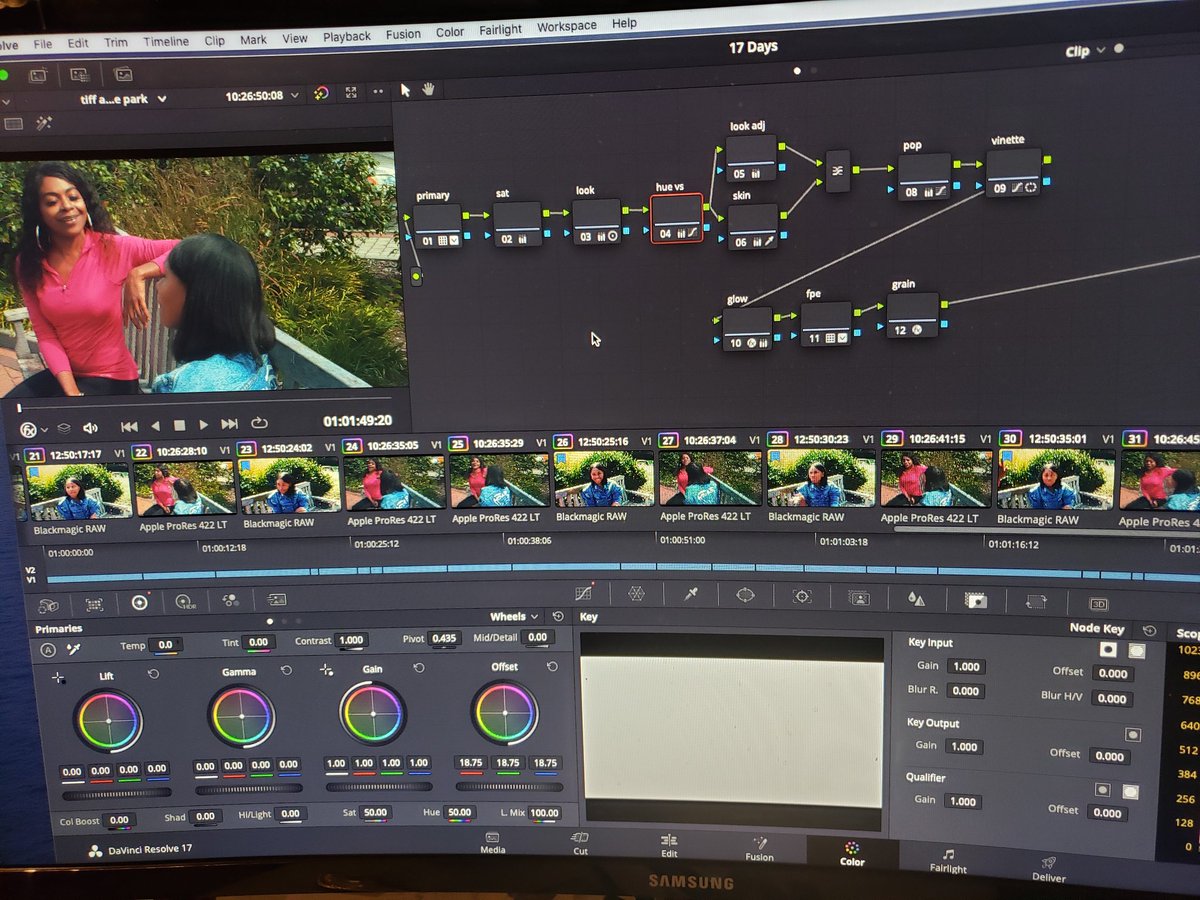Select node 12 'grain'

912,315
